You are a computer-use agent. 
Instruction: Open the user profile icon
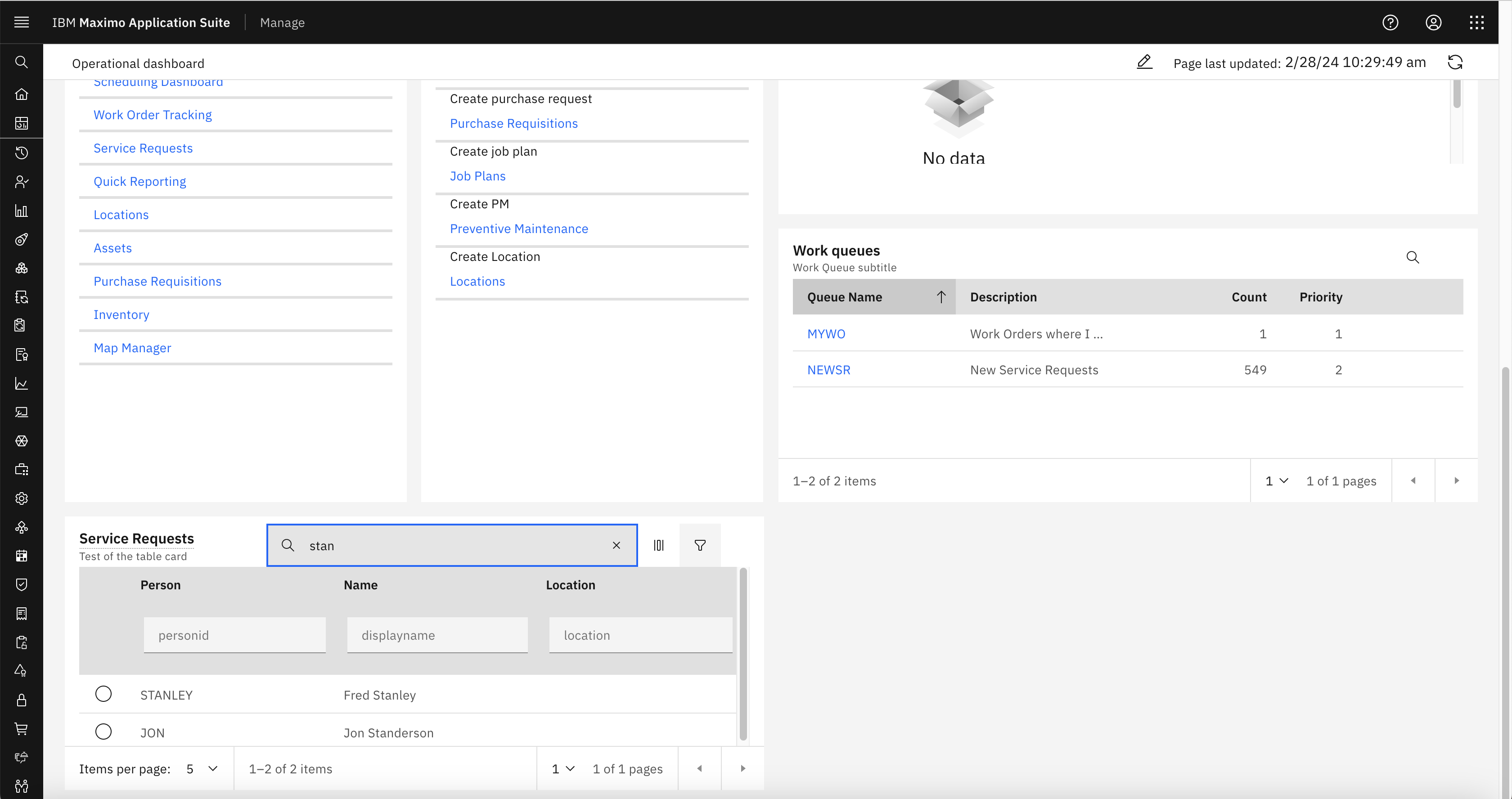pos(1433,22)
